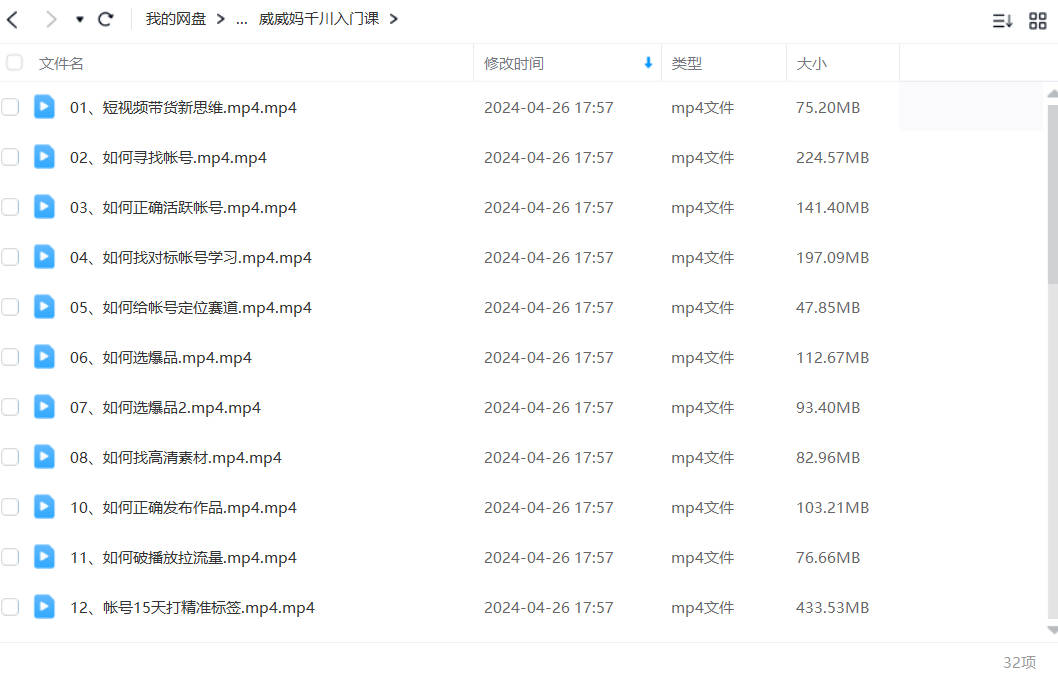Select file 05、如何给帐号定位赛道.mp4.mp4
Viewport: 1058px width, 678px height.
pyautogui.click(x=191, y=307)
